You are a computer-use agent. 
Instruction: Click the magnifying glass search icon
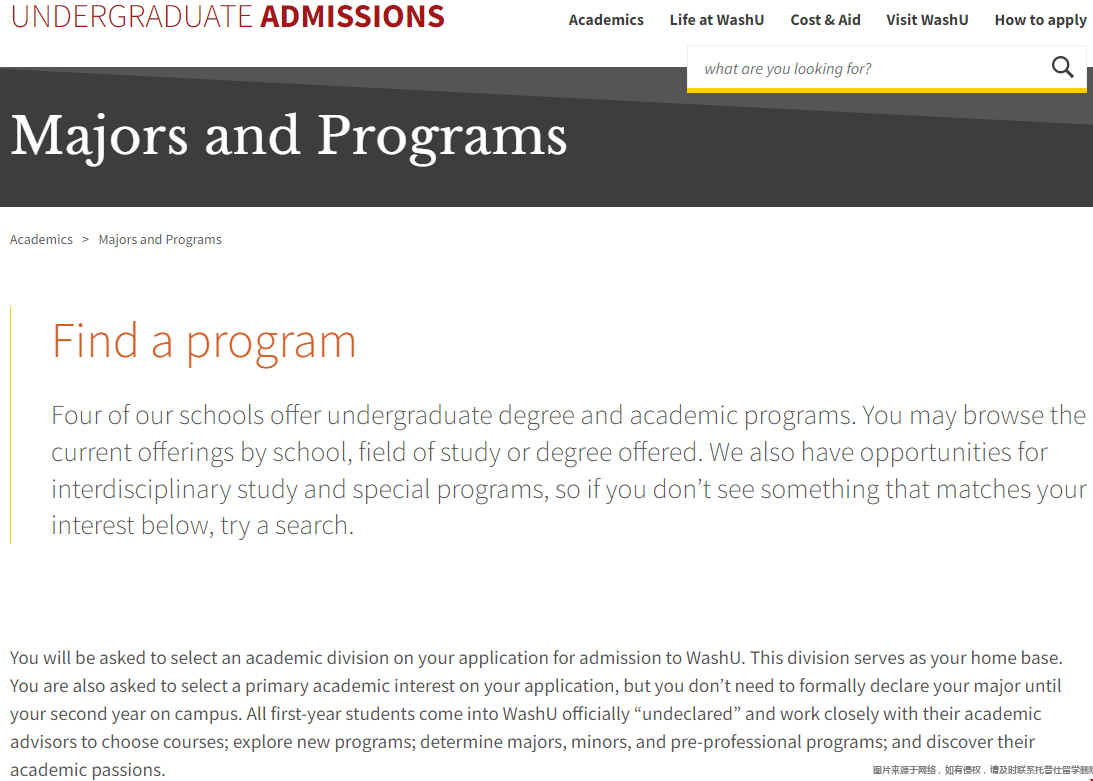tap(1062, 68)
